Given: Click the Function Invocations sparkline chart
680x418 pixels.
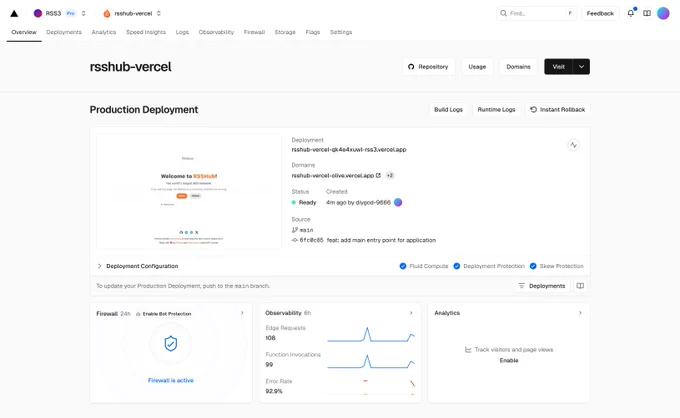Looking at the screenshot, I should (x=371, y=362).
